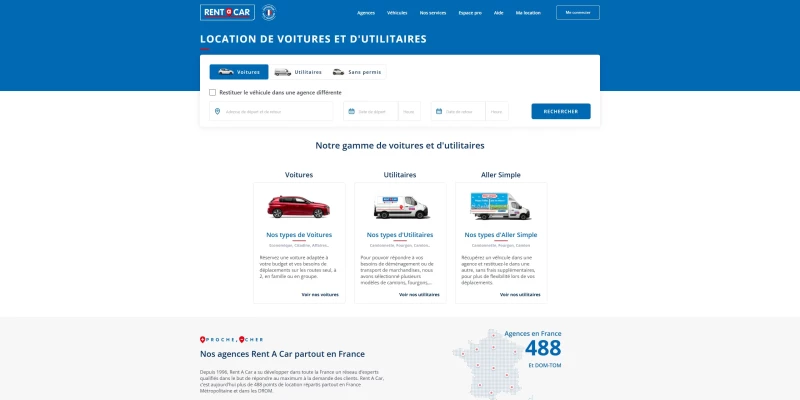Click the calendar icon for departure date
Screen dimensions: 800x400
pos(352,111)
